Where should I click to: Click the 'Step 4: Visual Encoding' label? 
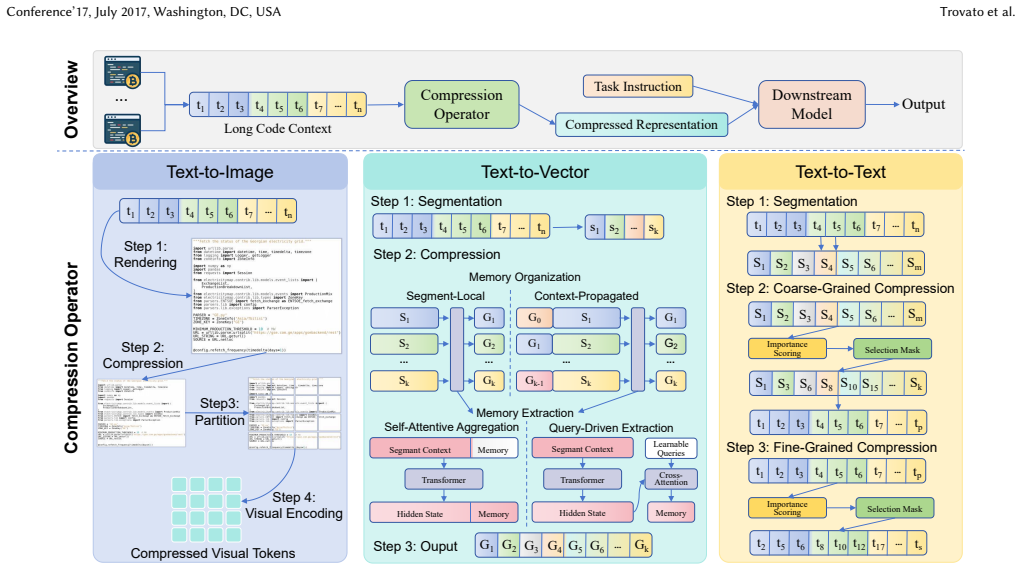(294, 506)
